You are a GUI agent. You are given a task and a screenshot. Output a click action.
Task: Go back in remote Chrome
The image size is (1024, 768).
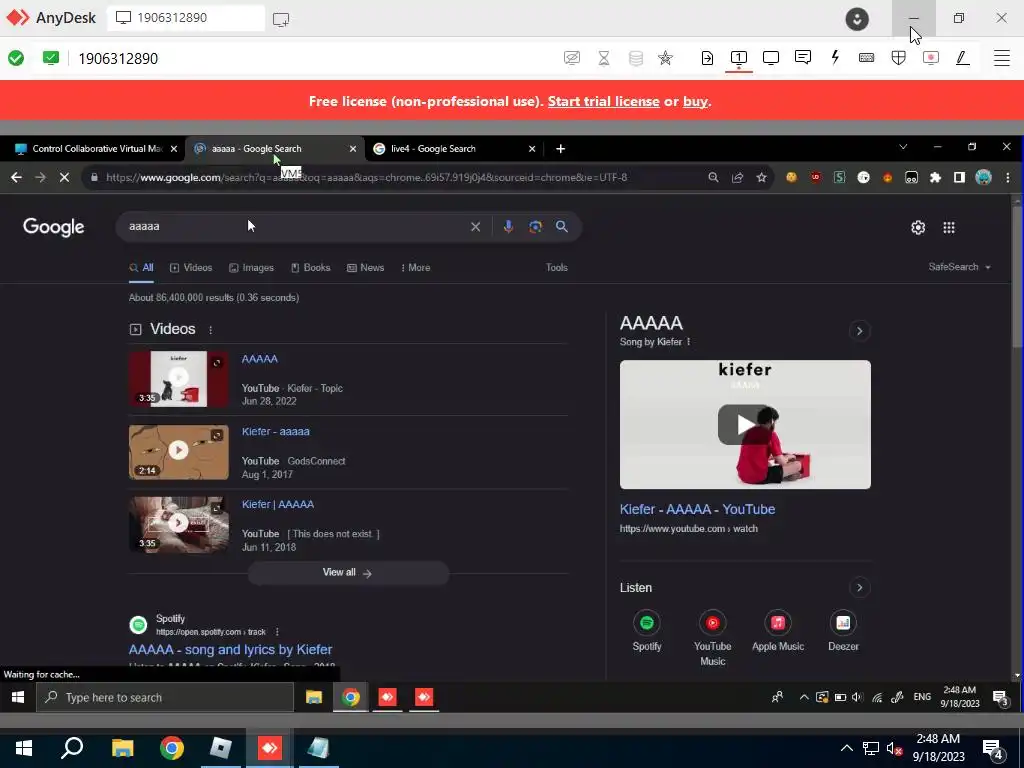pyautogui.click(x=16, y=177)
